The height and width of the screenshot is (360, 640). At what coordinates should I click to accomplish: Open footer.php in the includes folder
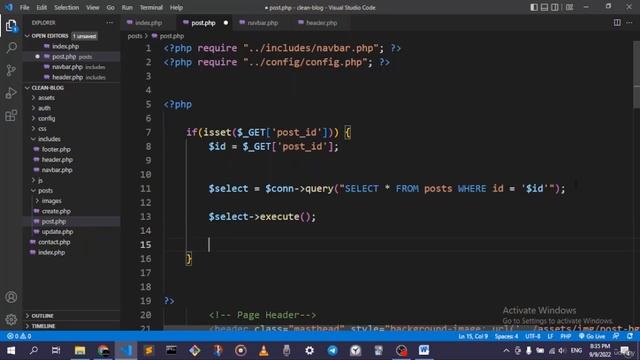click(x=56, y=149)
